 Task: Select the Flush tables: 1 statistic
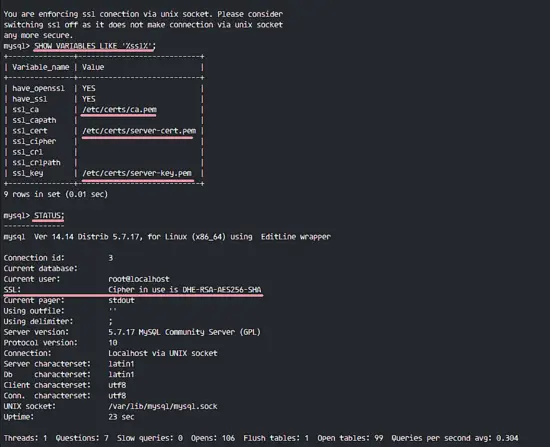point(276,438)
